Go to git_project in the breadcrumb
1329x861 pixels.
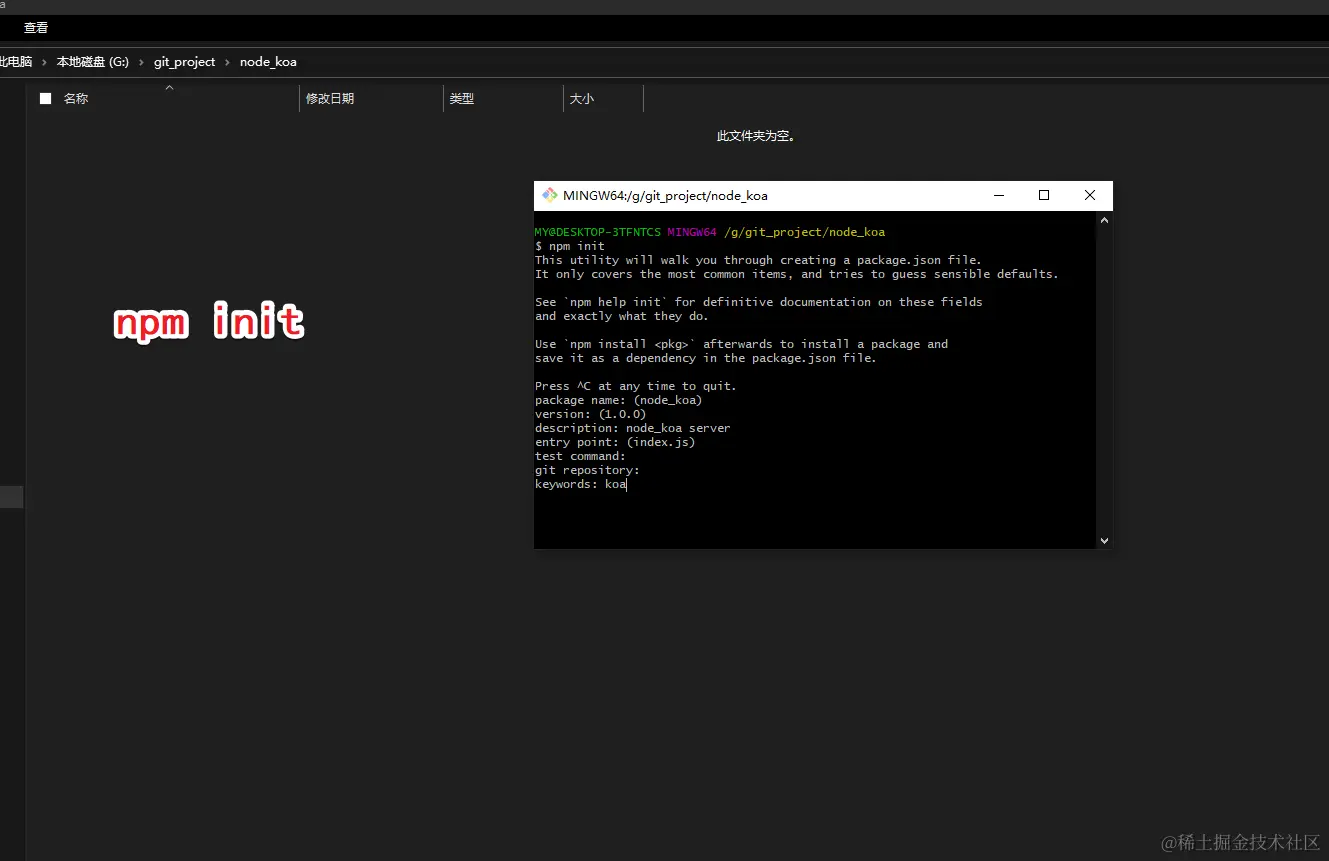[184, 62]
